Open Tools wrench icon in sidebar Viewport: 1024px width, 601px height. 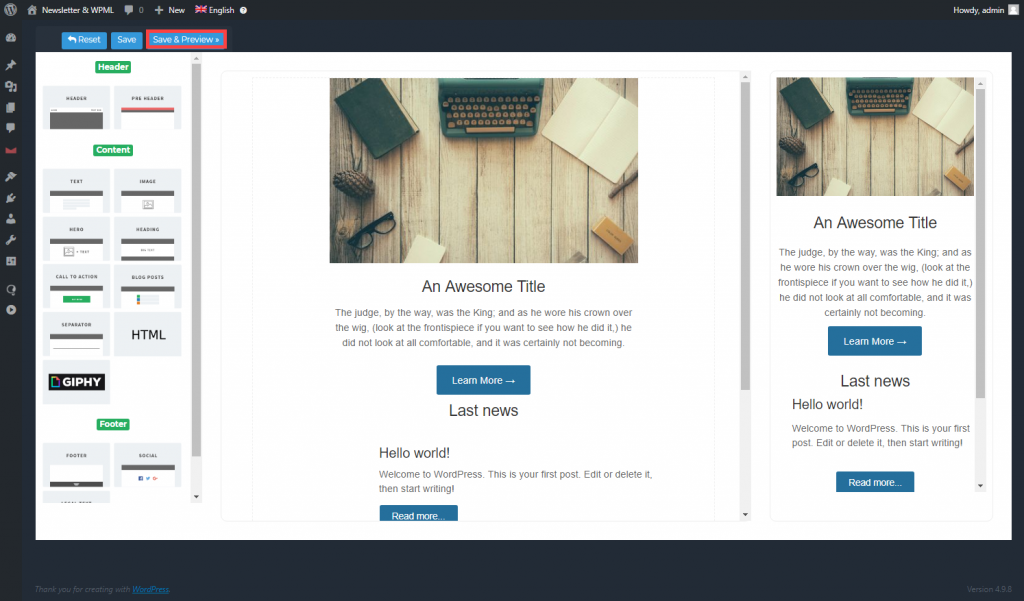11,240
